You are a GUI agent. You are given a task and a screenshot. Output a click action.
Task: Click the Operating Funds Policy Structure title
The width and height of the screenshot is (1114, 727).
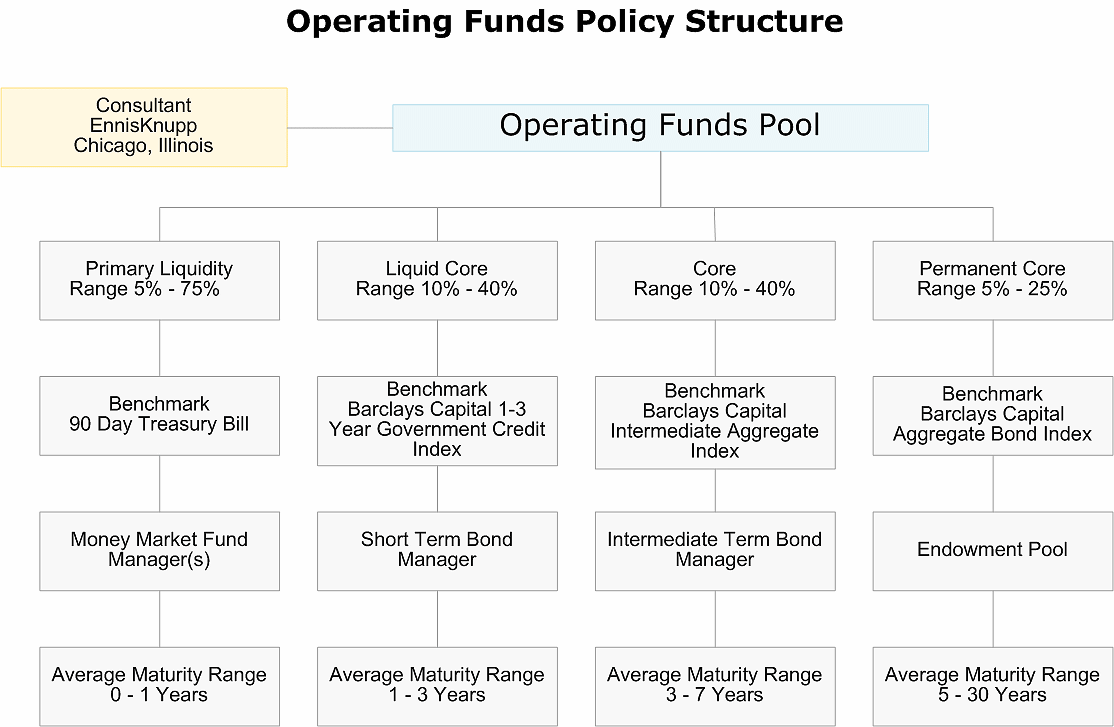pos(565,21)
